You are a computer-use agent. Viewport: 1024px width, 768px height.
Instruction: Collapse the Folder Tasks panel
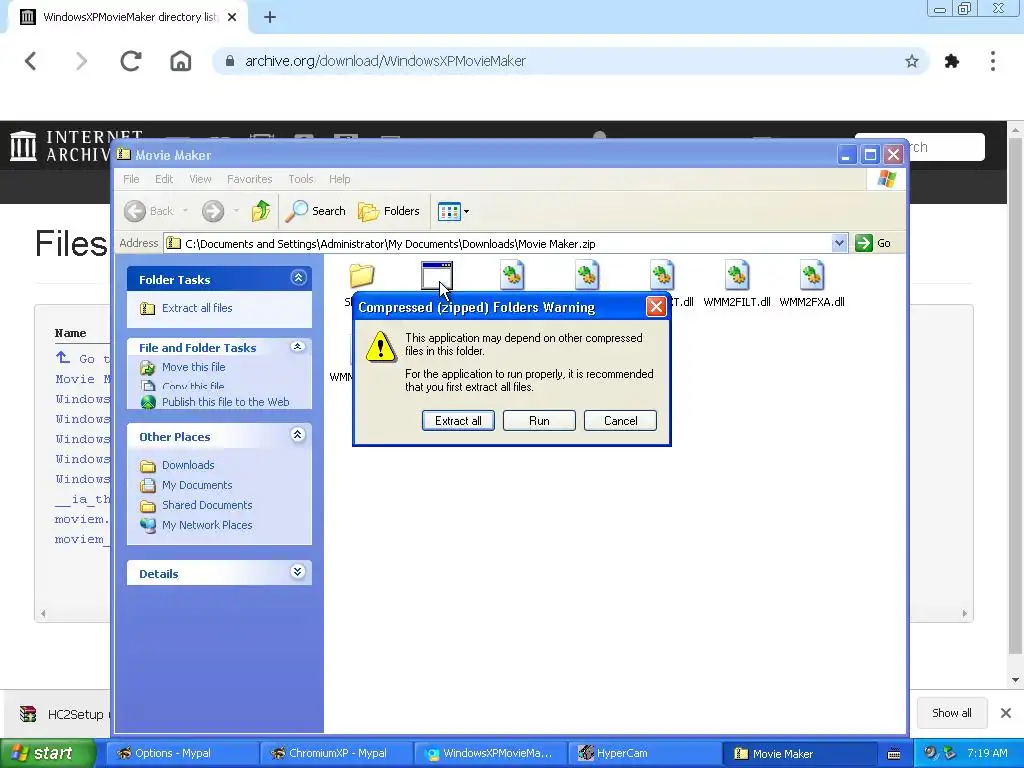point(298,278)
